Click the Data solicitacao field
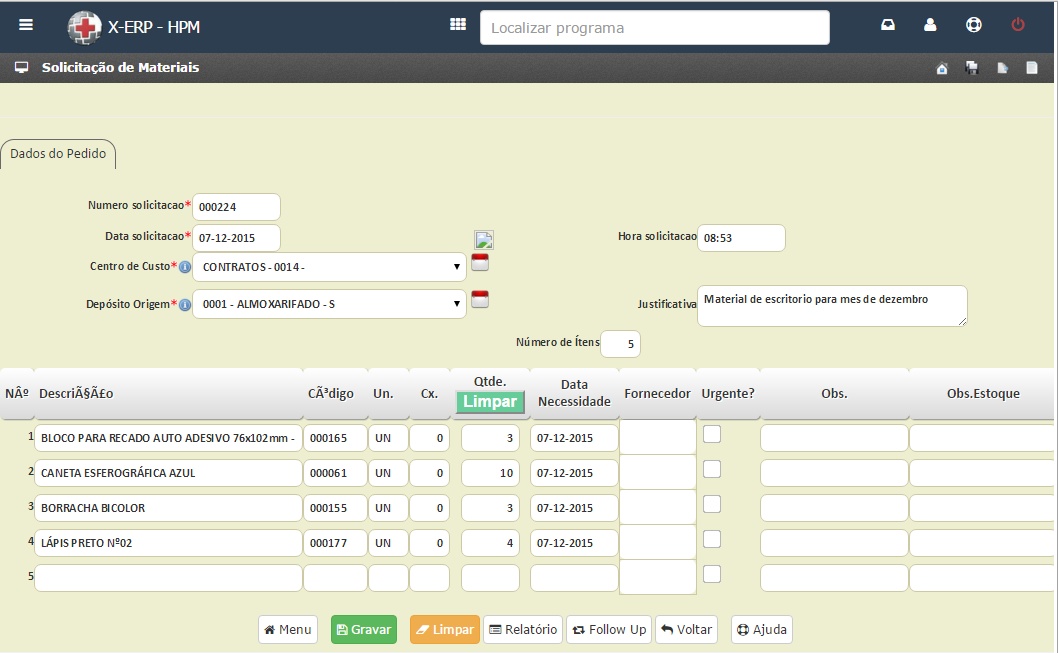The width and height of the screenshot is (1058, 653). 236,238
